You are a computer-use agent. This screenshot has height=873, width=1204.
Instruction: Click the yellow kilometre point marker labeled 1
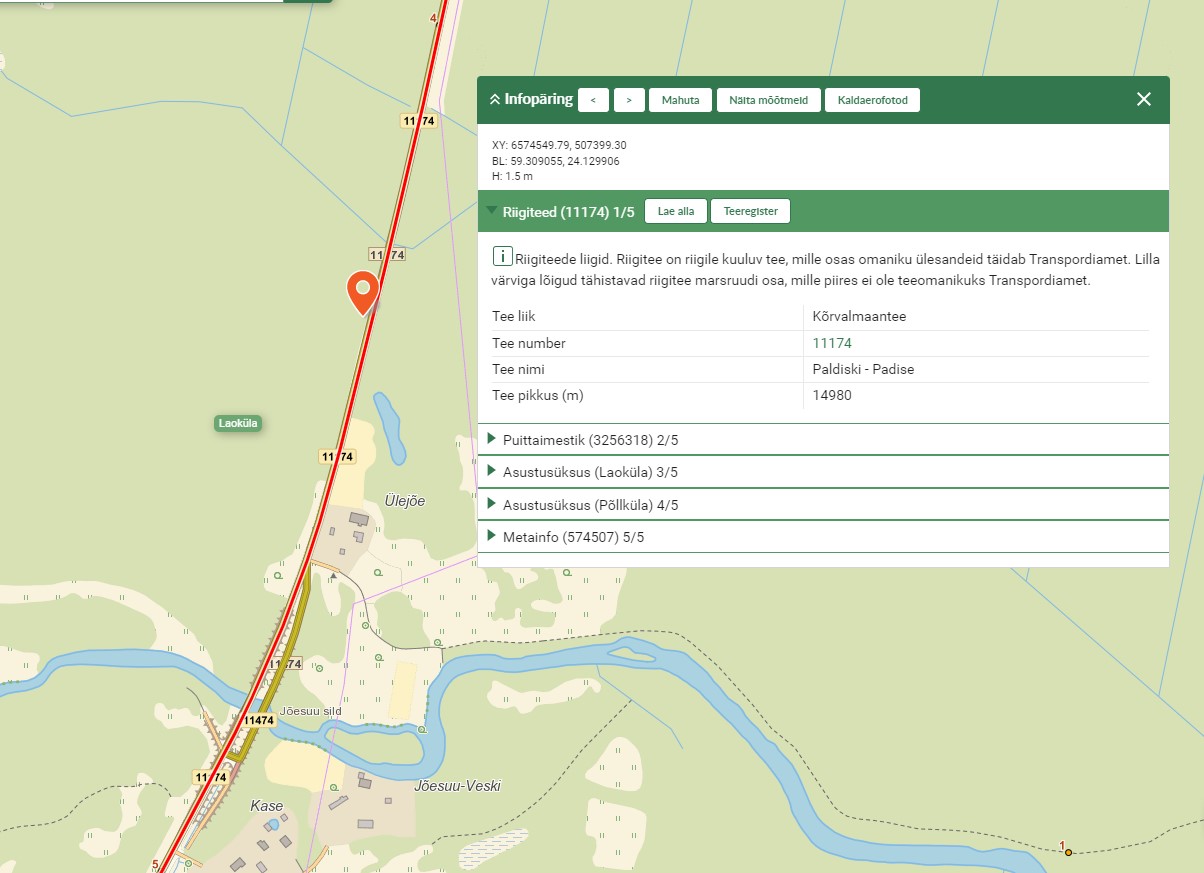(x=1068, y=852)
